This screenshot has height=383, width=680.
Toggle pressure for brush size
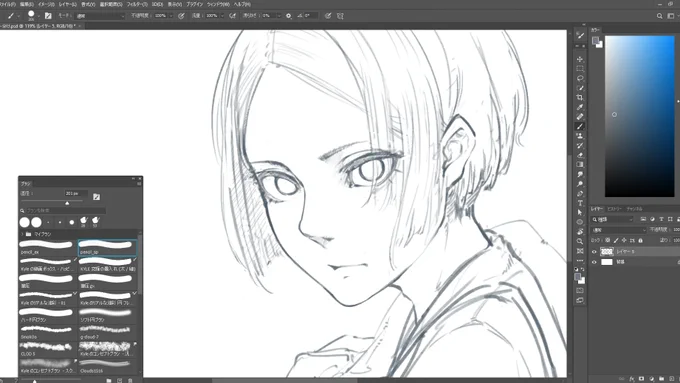[x=328, y=16]
